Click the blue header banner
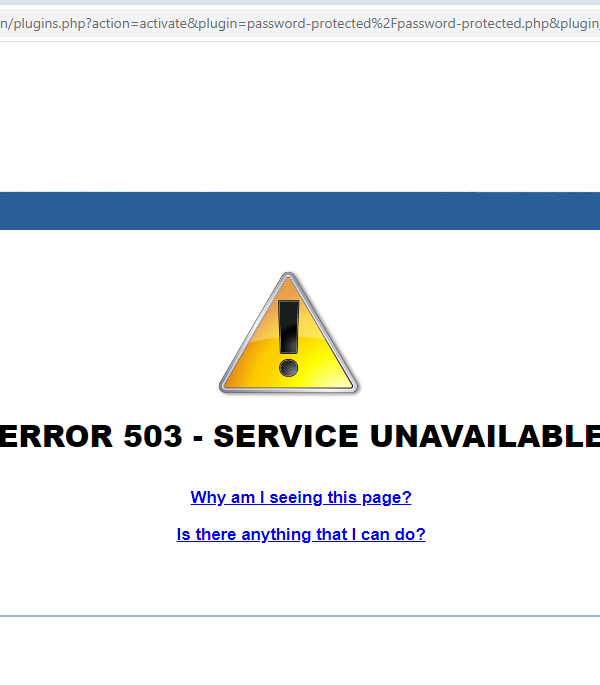 click(300, 211)
